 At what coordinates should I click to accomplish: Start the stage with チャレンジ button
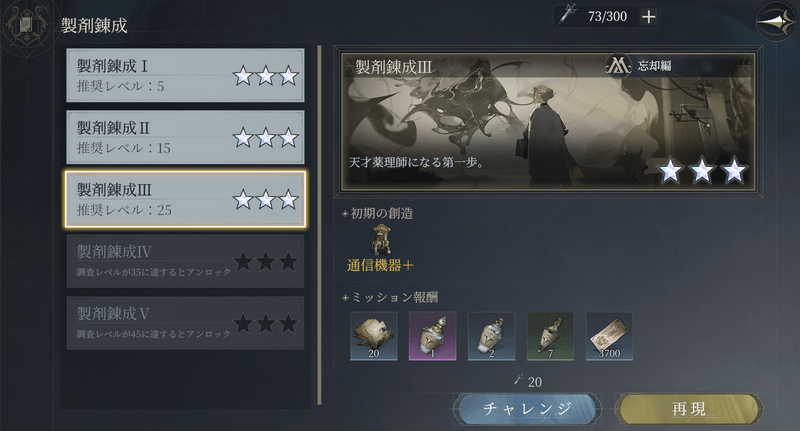point(527,409)
